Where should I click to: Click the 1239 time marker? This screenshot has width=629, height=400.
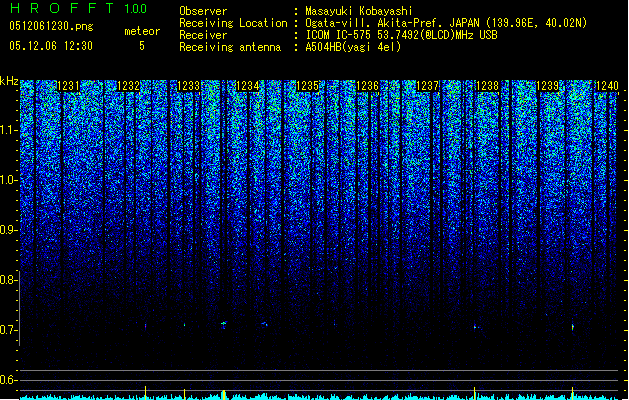548,86
